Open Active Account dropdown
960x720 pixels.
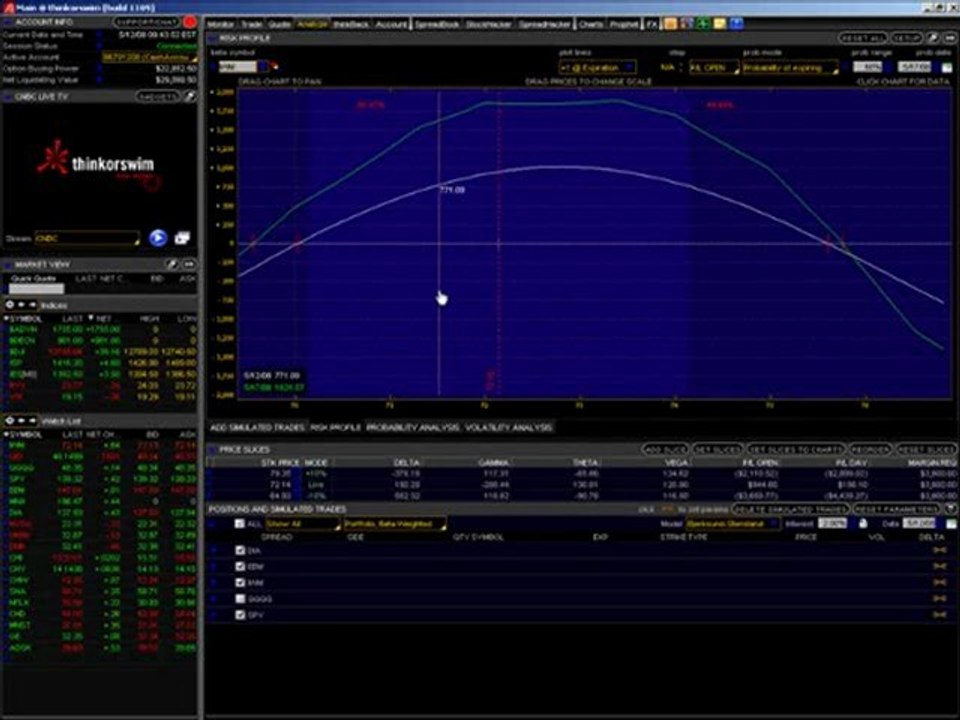point(150,57)
